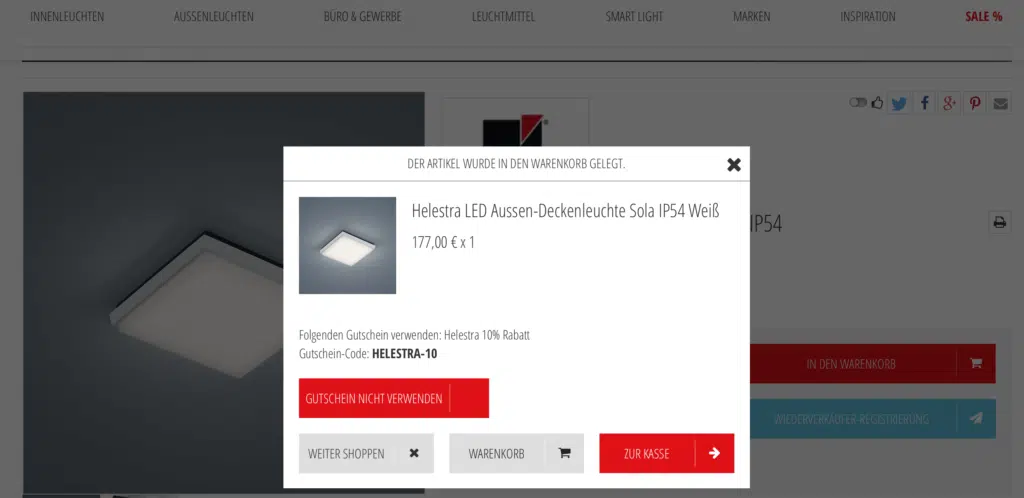Image resolution: width=1024 pixels, height=498 pixels.
Task: Print the product page
Action: point(1000,222)
